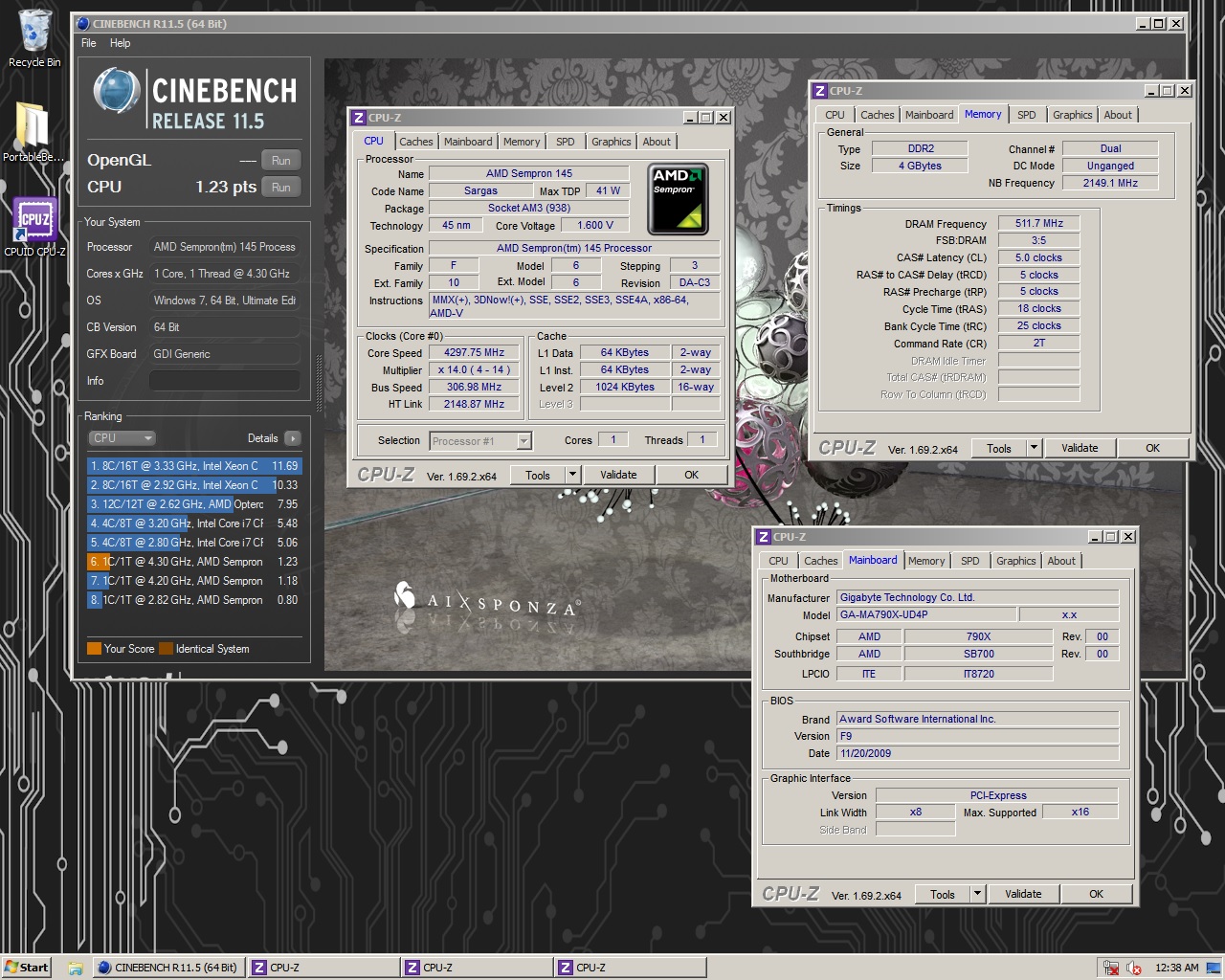The image size is (1225, 980).
Task: Click the network tray icon
Action: tap(1111, 968)
